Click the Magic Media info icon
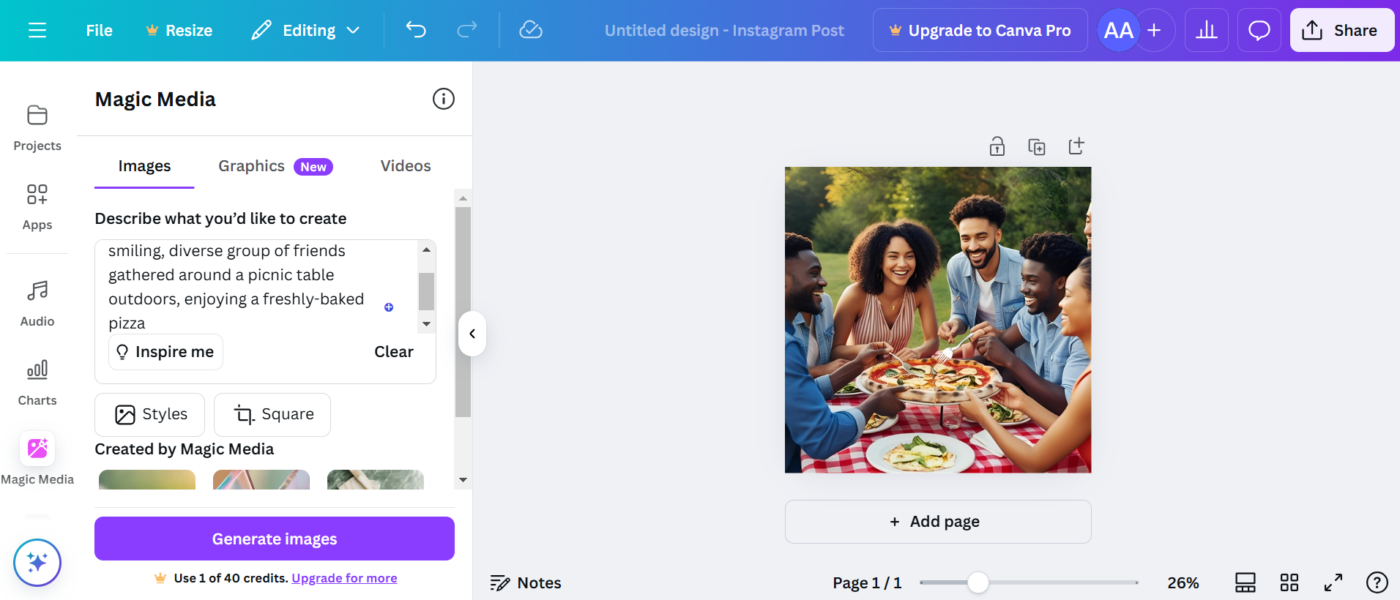The image size is (1400, 600). click(x=443, y=98)
